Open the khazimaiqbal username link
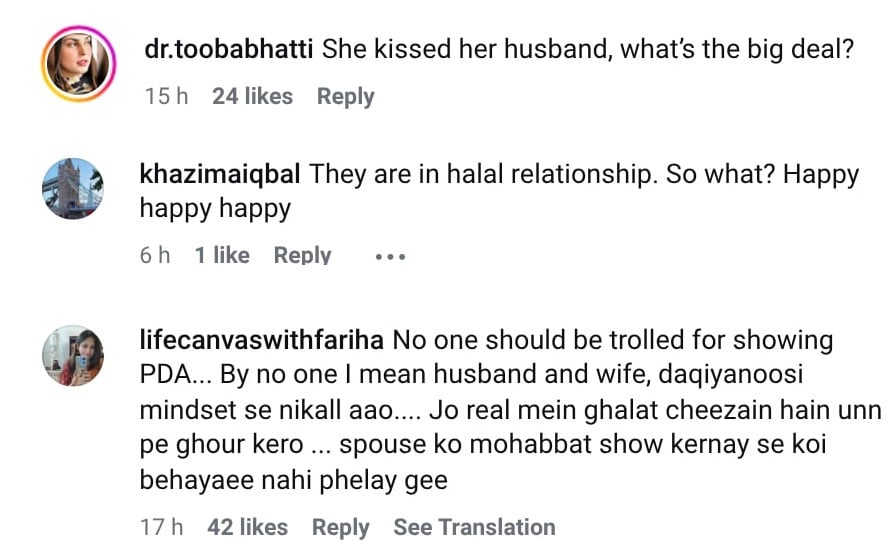The image size is (896, 553). click(x=221, y=173)
